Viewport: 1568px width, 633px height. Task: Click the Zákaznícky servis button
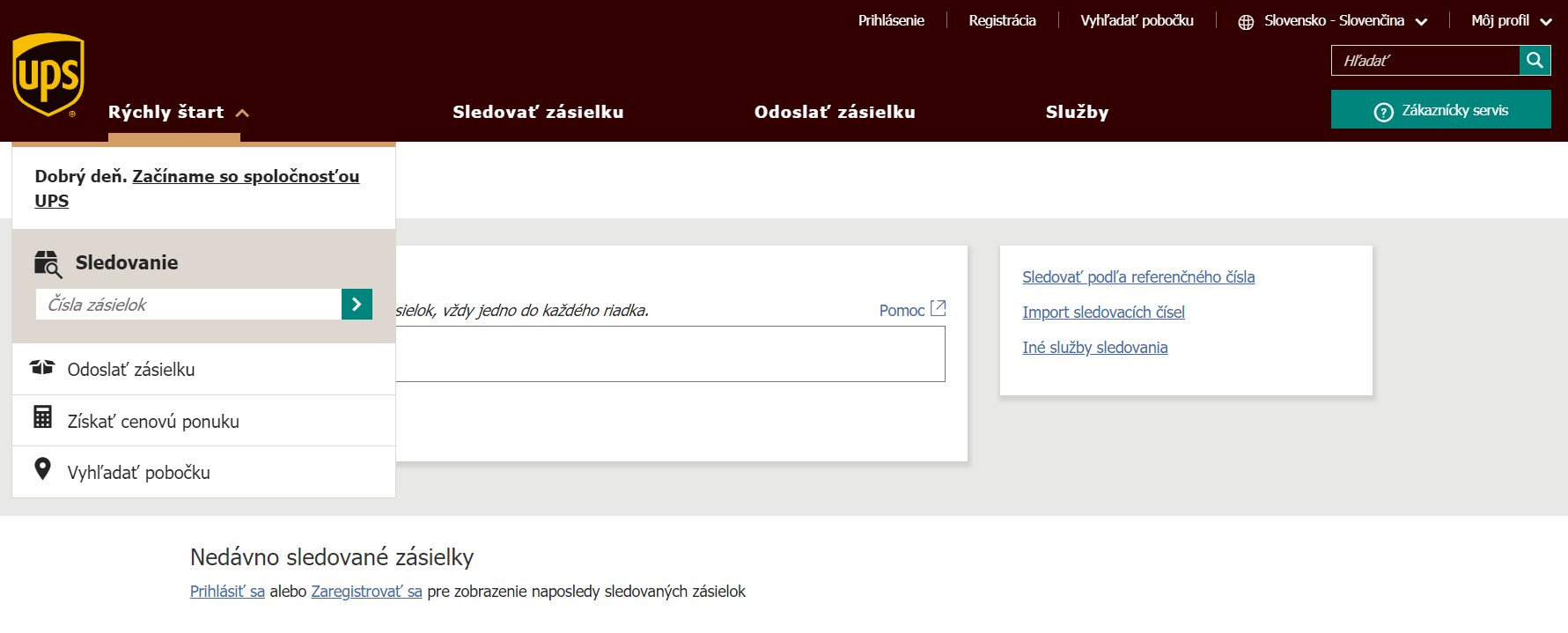click(1440, 109)
